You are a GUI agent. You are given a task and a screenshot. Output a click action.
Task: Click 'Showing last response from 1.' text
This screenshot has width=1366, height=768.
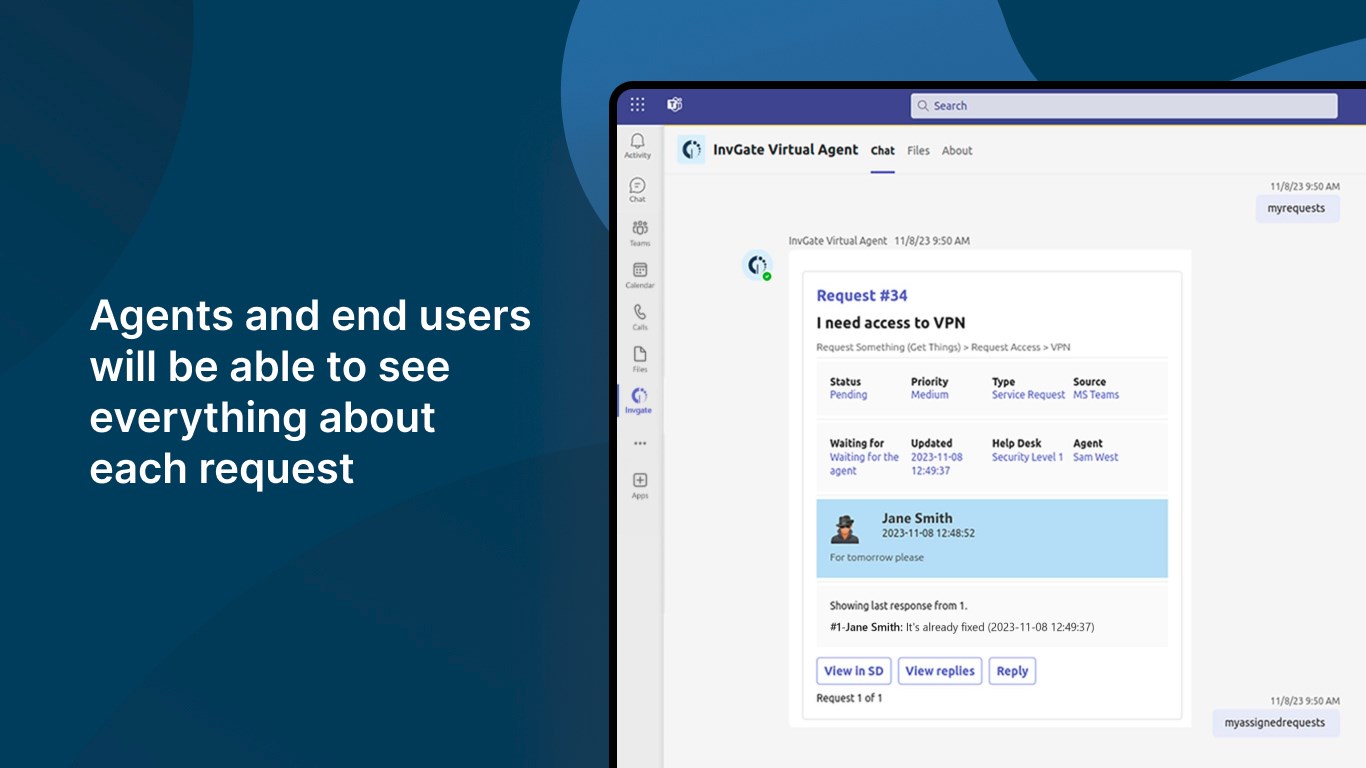899,605
